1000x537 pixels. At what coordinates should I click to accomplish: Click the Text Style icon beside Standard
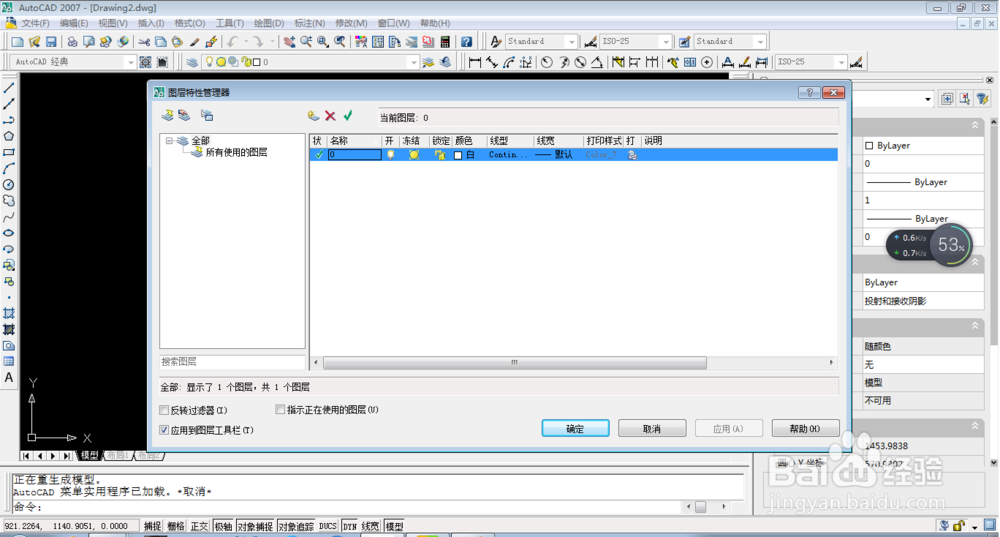[x=496, y=41]
